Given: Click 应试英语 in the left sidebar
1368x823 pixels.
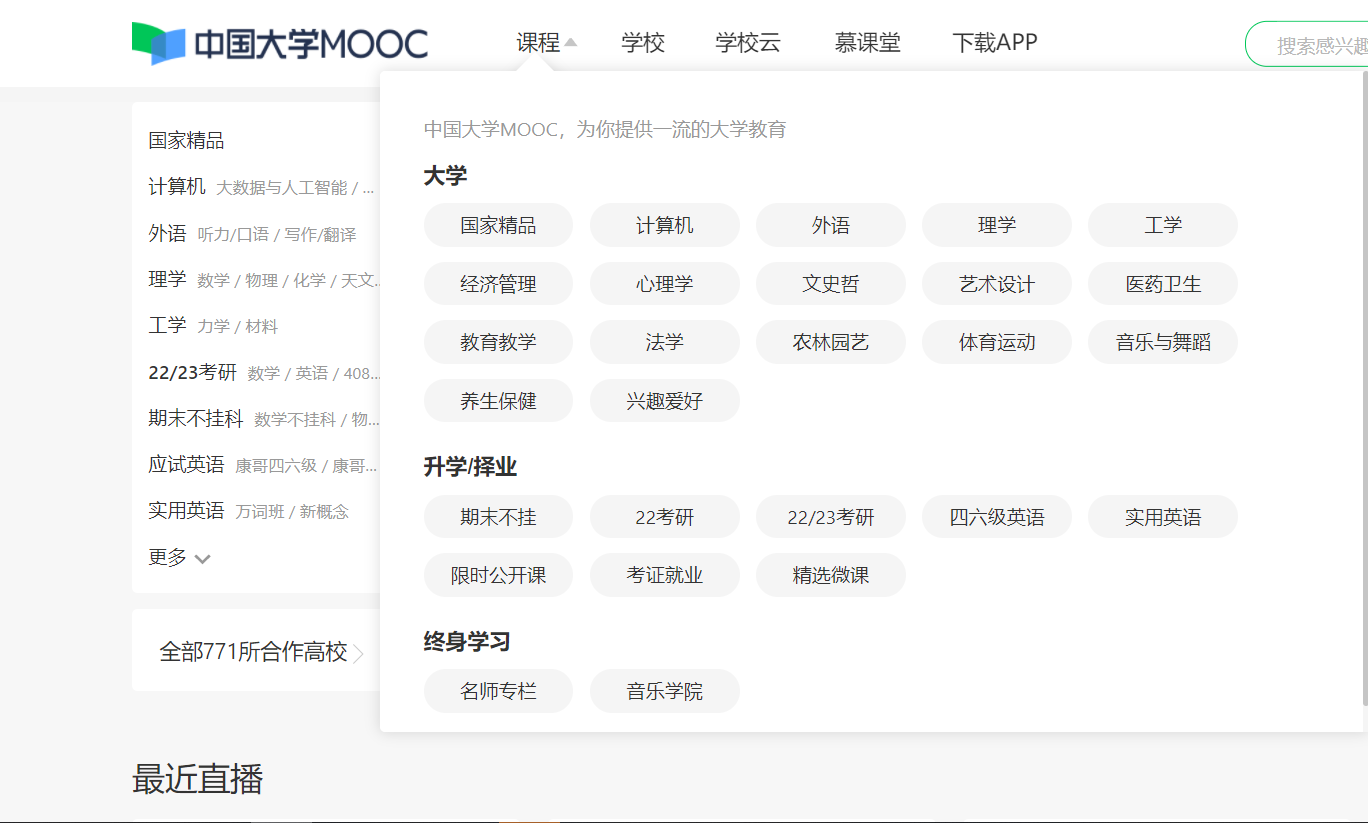Looking at the screenshot, I should coord(186,464).
